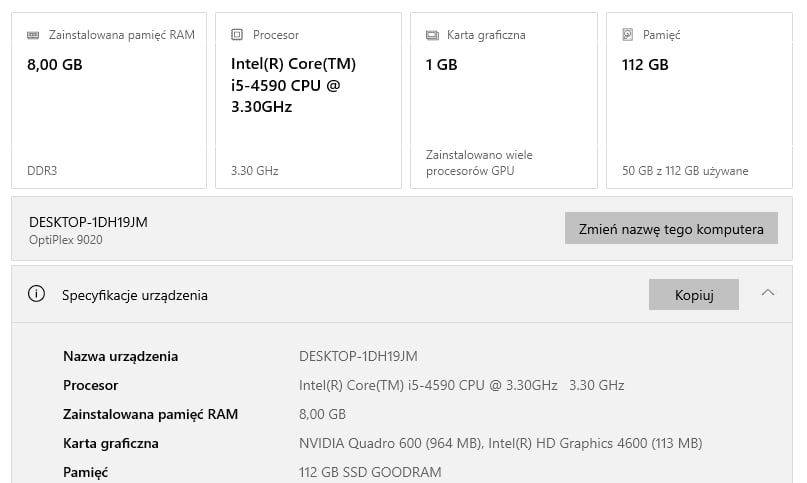Collapse the Specyfikacje urządzenia section with the chevron

[768, 293]
